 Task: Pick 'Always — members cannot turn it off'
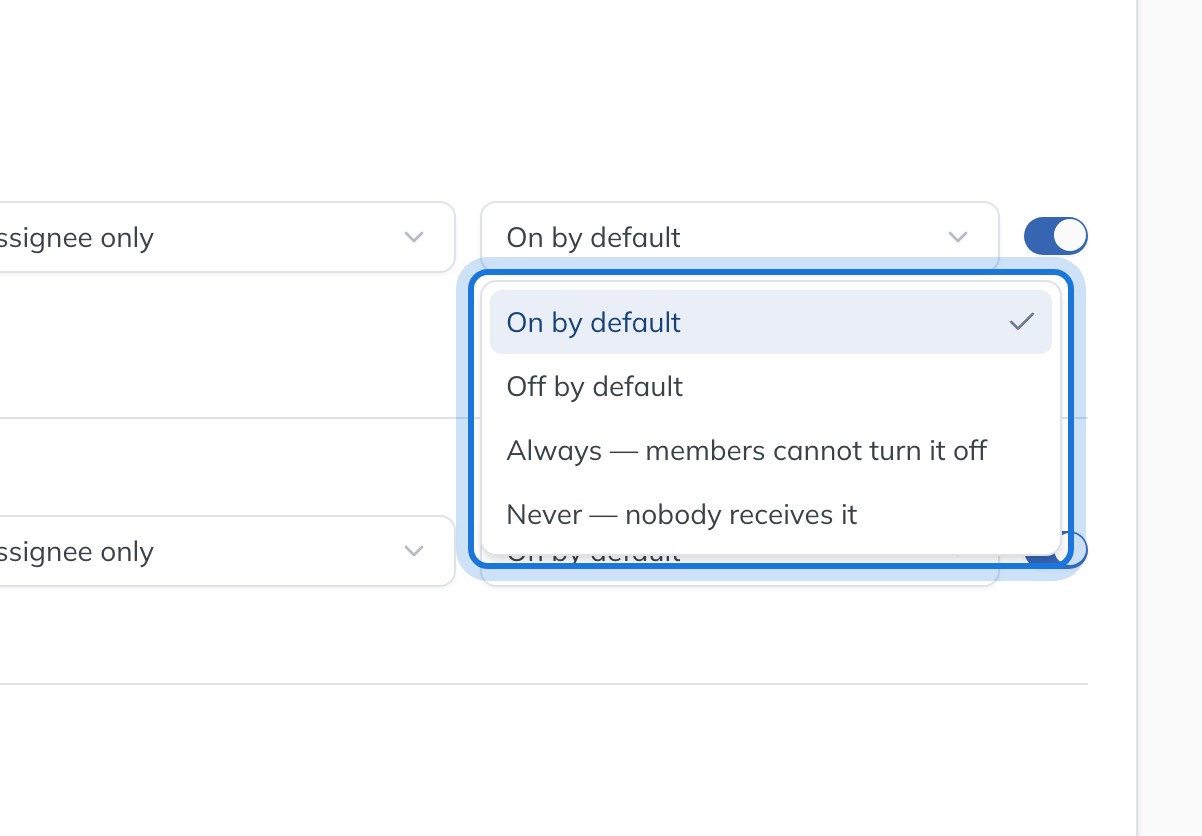click(x=770, y=450)
